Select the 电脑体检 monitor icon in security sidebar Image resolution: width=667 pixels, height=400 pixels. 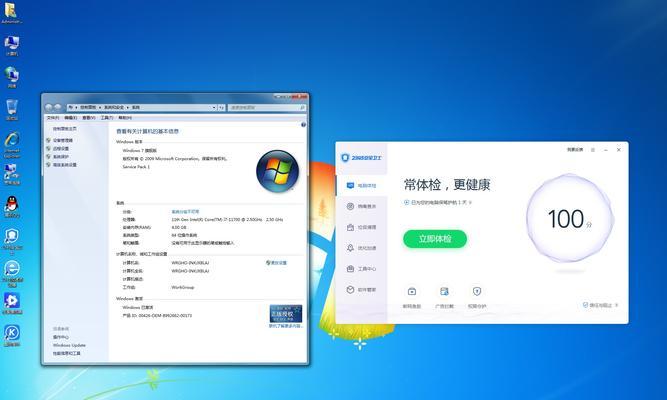click(350, 186)
